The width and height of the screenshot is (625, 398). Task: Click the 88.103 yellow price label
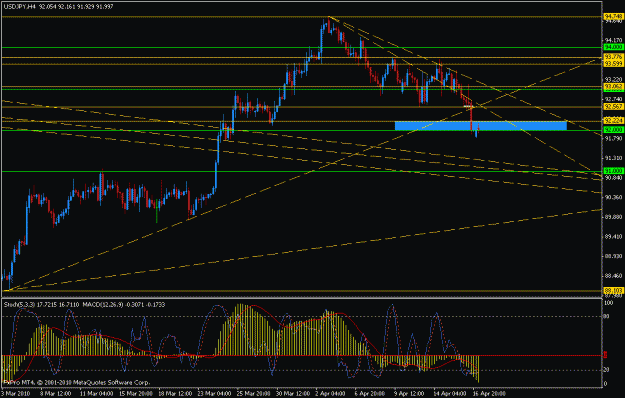pos(613,290)
